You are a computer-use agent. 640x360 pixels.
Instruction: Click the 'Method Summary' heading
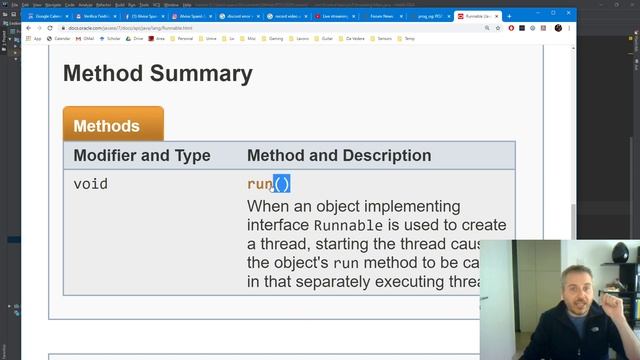pyautogui.click(x=158, y=74)
